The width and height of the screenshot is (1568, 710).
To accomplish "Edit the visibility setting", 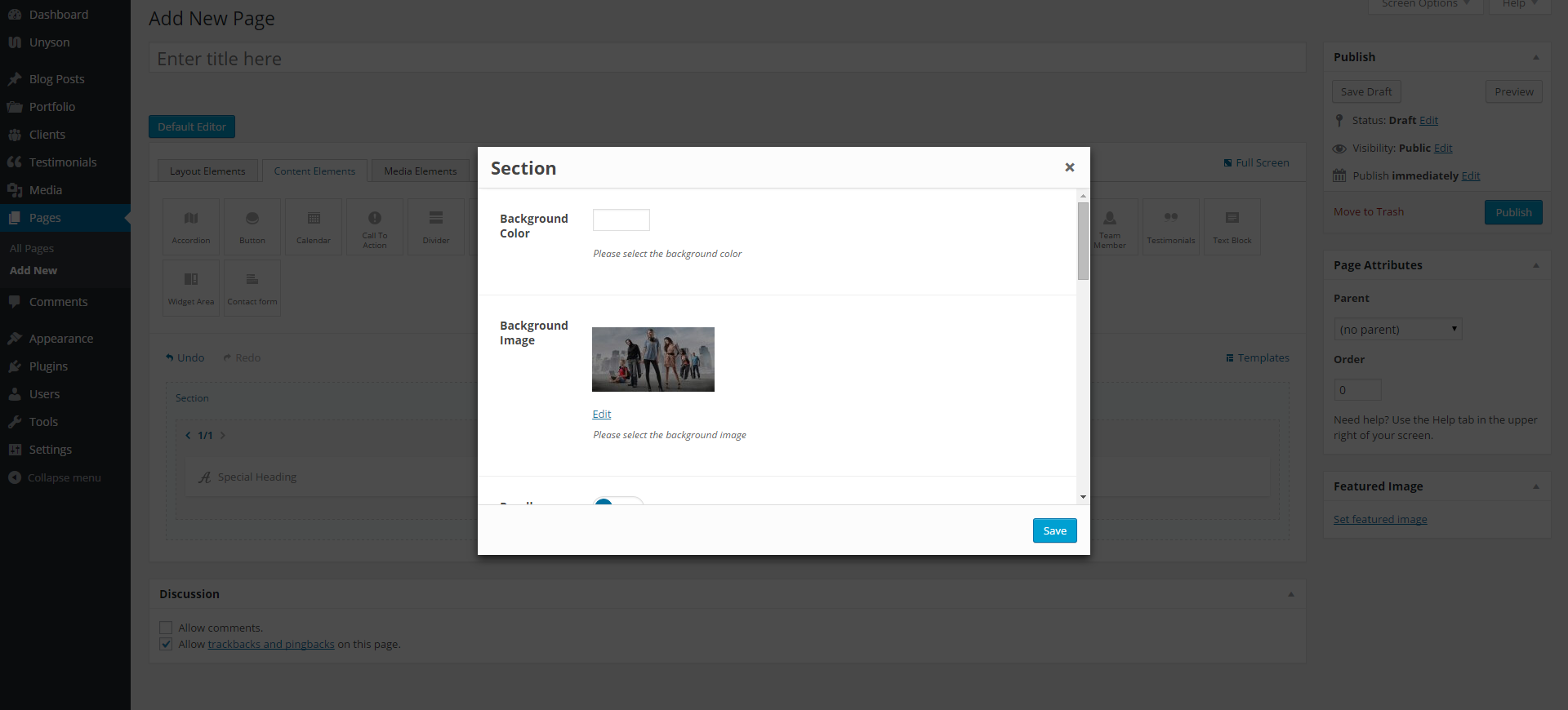I will pos(1443,148).
